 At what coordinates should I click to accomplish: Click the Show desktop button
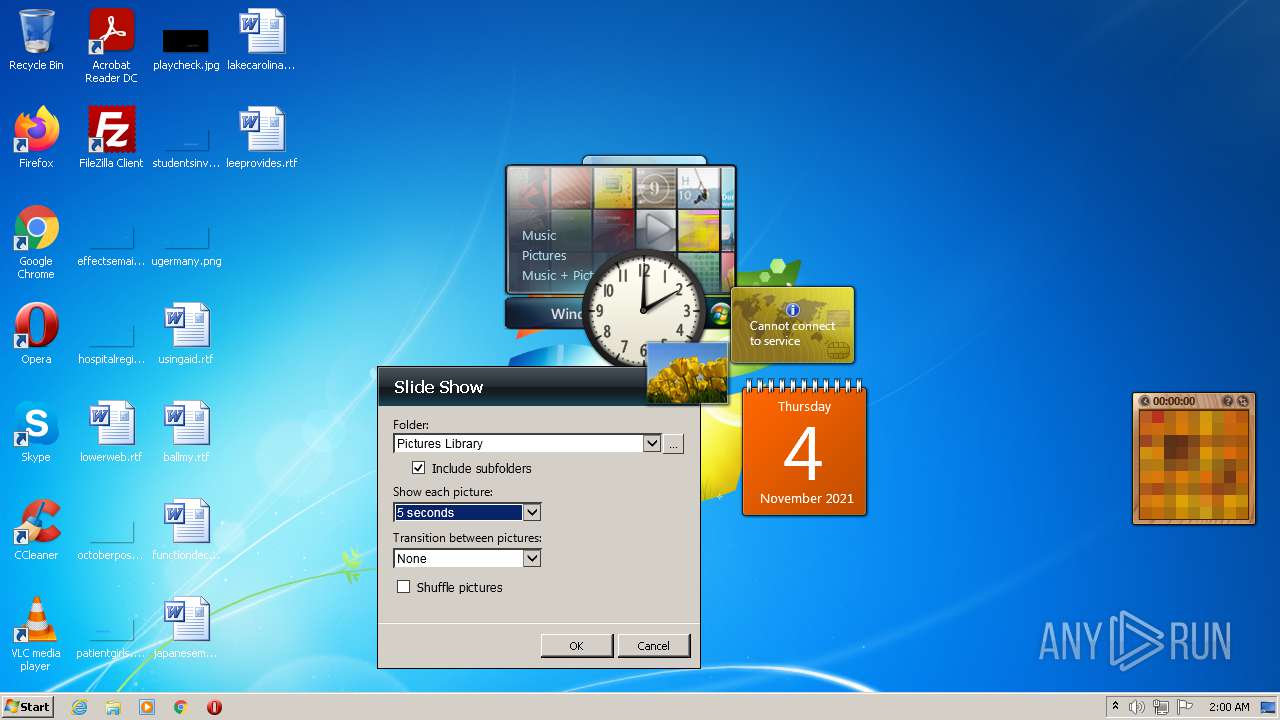[1268, 707]
